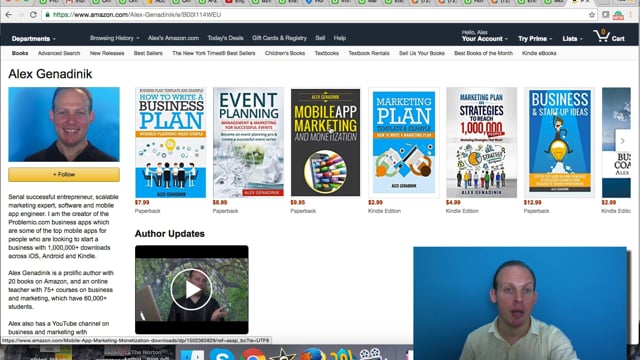Open Marketing Plan Strategies book cover
640x360 pixels.
(x=482, y=142)
